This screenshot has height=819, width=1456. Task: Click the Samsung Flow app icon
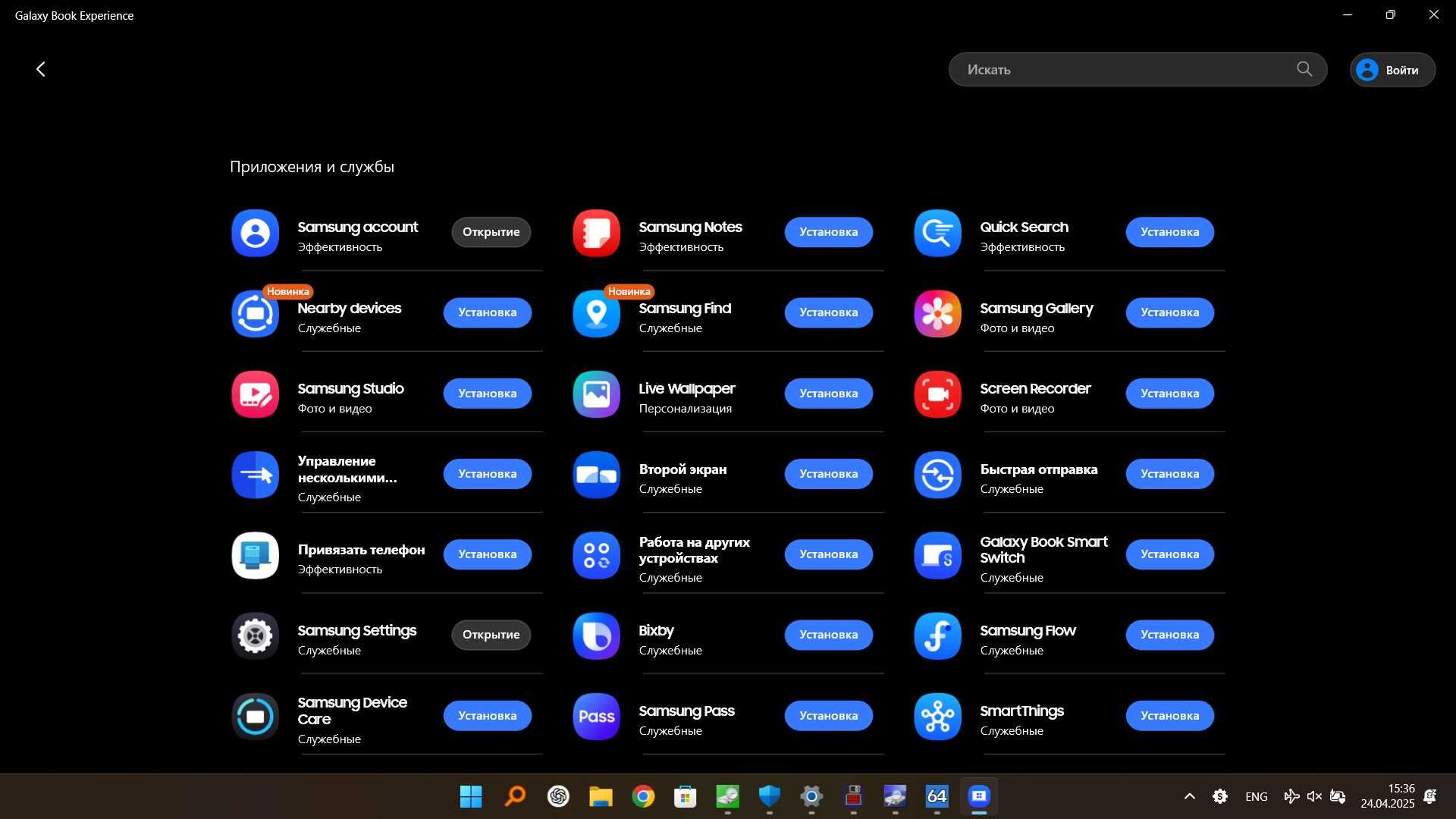tap(937, 635)
